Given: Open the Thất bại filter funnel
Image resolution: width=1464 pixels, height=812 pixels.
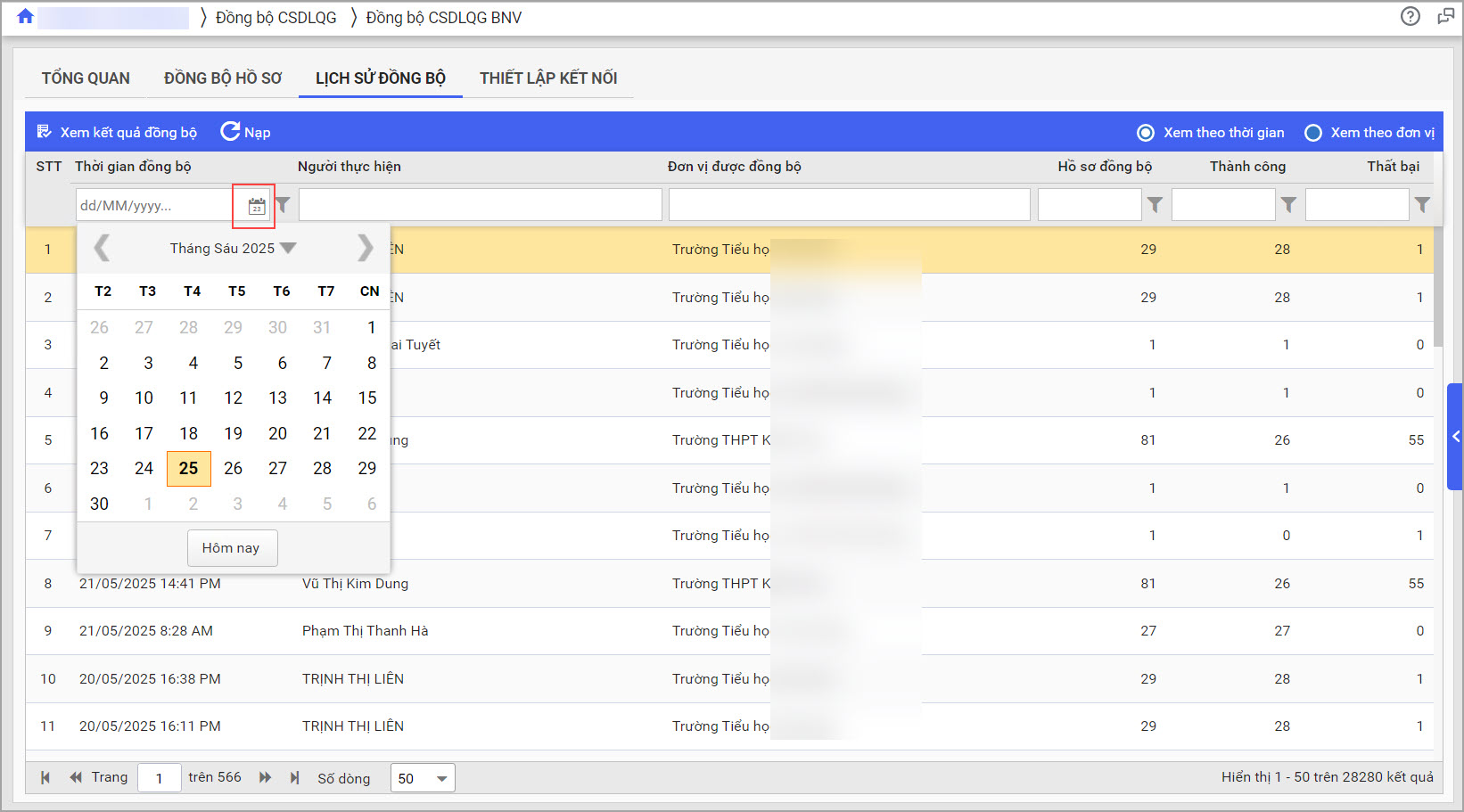Looking at the screenshot, I should pos(1422,205).
